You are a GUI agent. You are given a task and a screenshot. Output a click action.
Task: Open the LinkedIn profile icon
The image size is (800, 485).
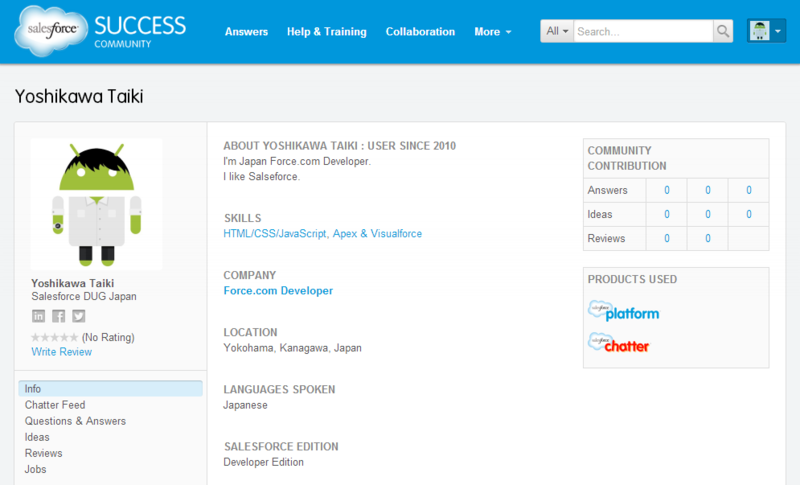tap(38, 316)
